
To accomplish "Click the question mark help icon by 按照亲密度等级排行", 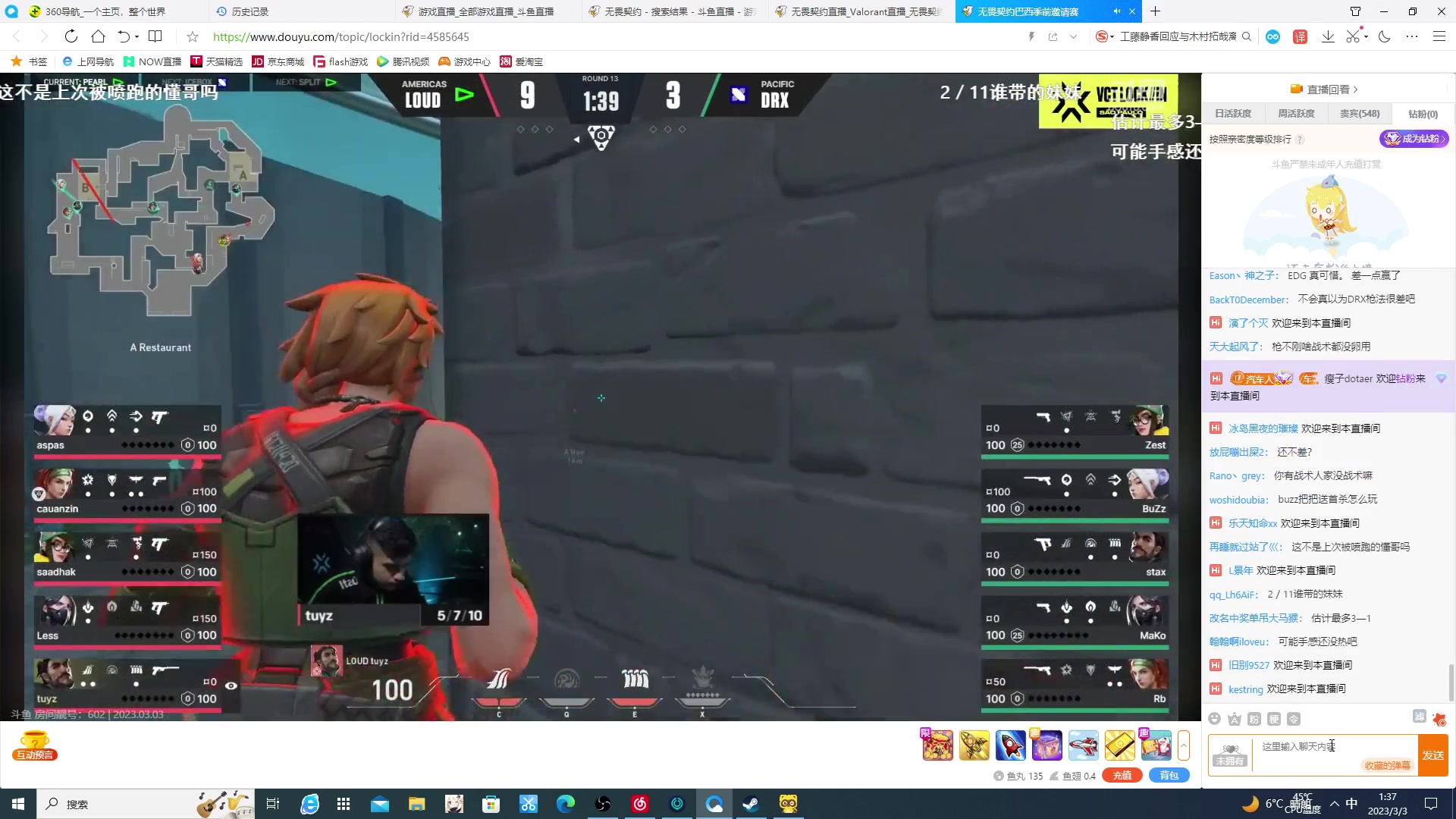I will point(1300,140).
